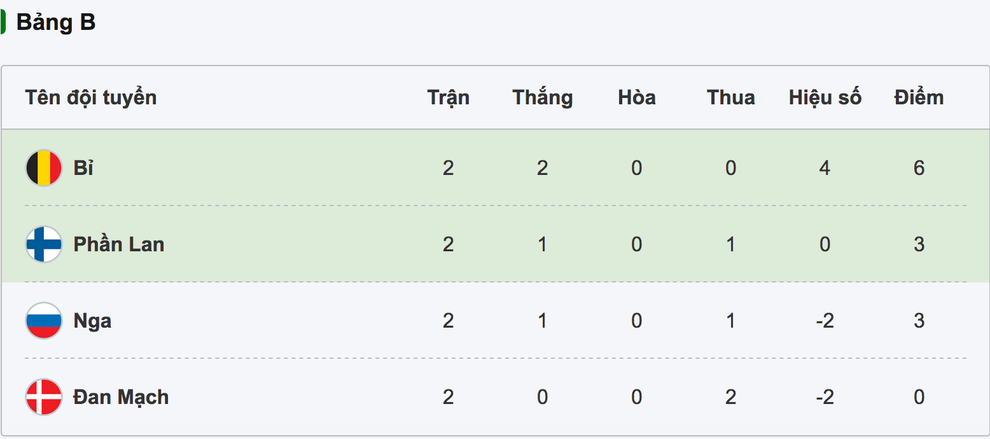Click the Russia flag icon
The image size is (990, 439).
coord(44,321)
